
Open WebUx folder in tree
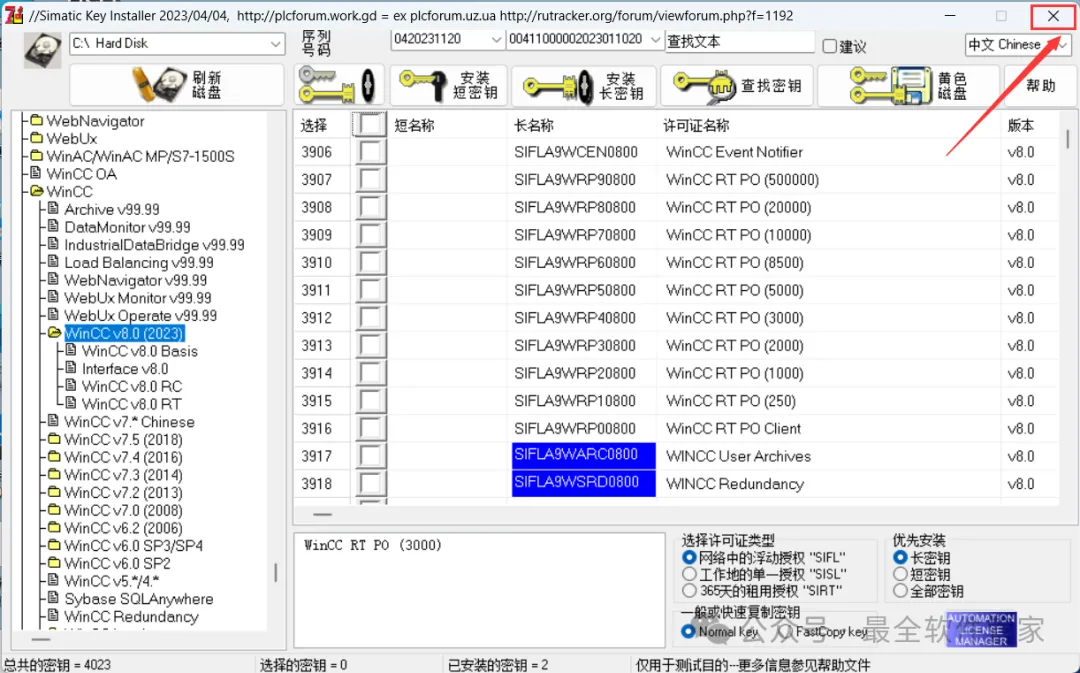click(x=72, y=138)
